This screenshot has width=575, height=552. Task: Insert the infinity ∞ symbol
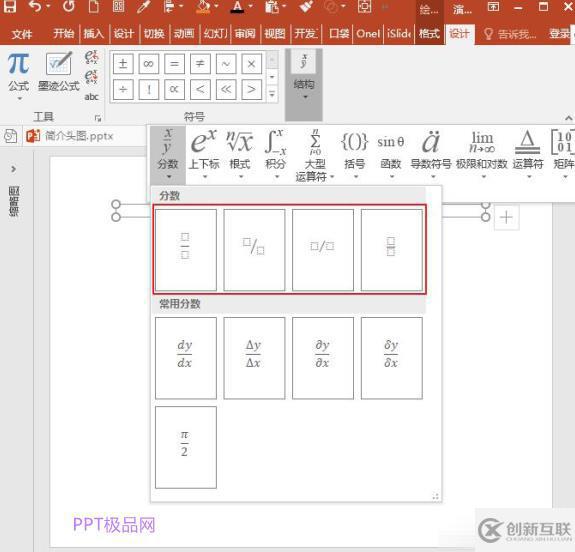pyautogui.click(x=149, y=64)
